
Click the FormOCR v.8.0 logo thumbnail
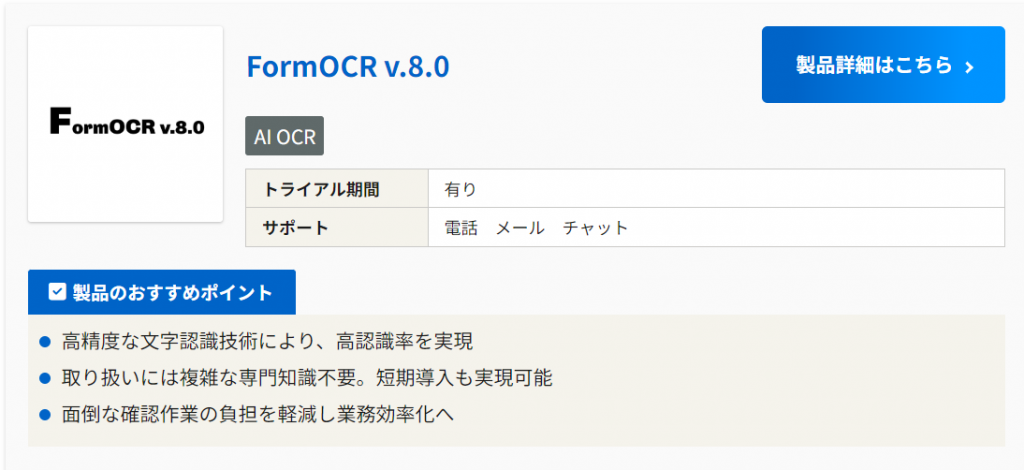pyautogui.click(x=125, y=125)
